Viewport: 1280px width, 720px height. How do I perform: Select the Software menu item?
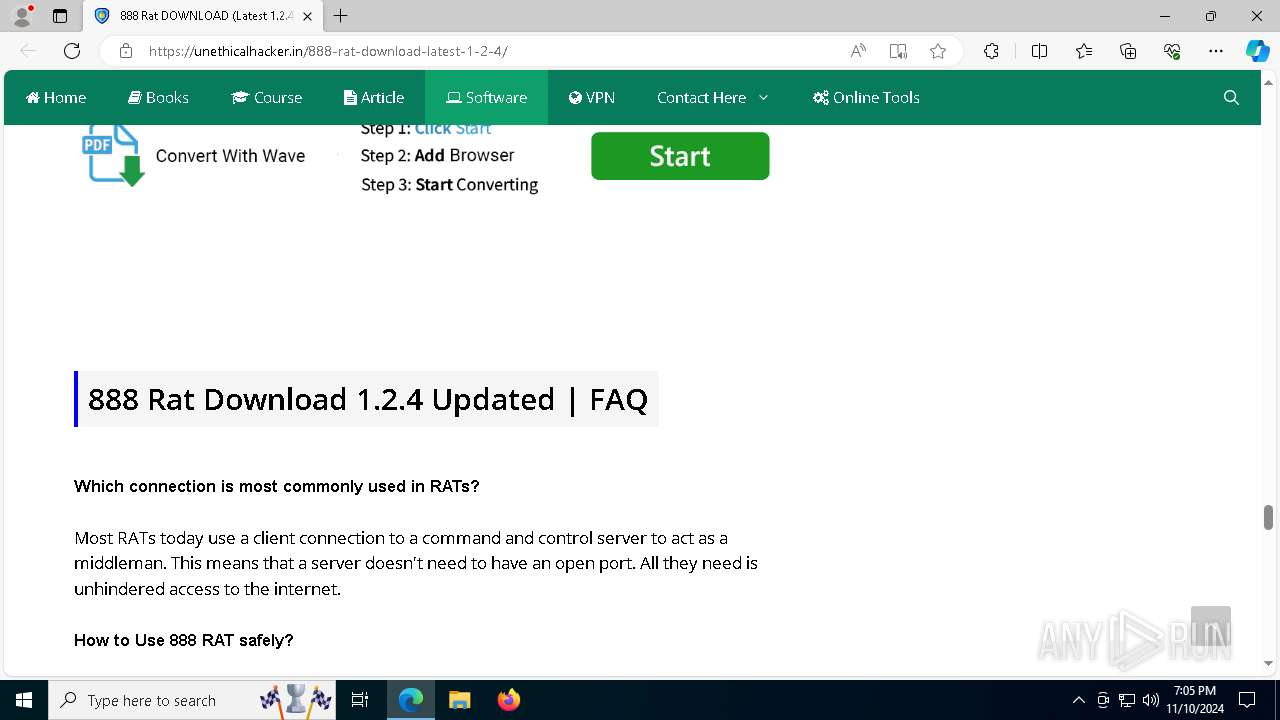click(486, 97)
